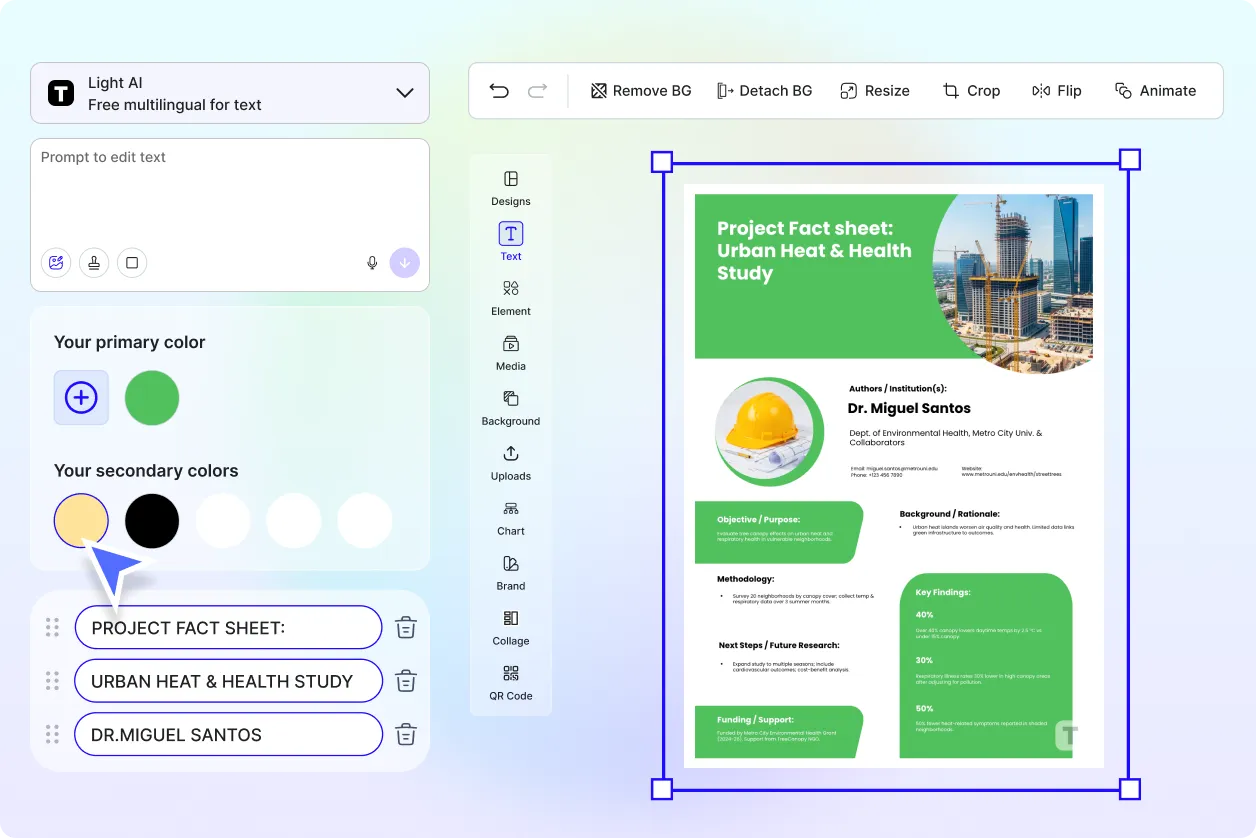This screenshot has width=1256, height=838.
Task: Click the redo arrow in the toolbar
Action: (x=537, y=91)
